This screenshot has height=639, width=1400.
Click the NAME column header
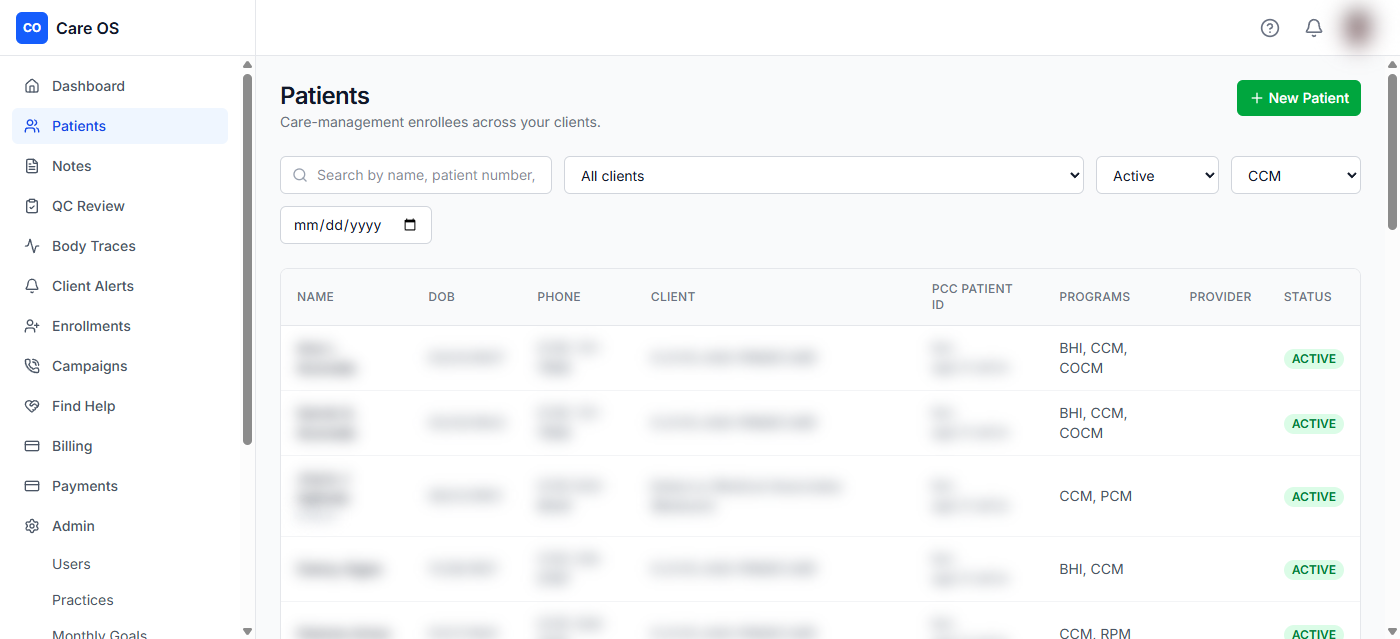pos(315,297)
